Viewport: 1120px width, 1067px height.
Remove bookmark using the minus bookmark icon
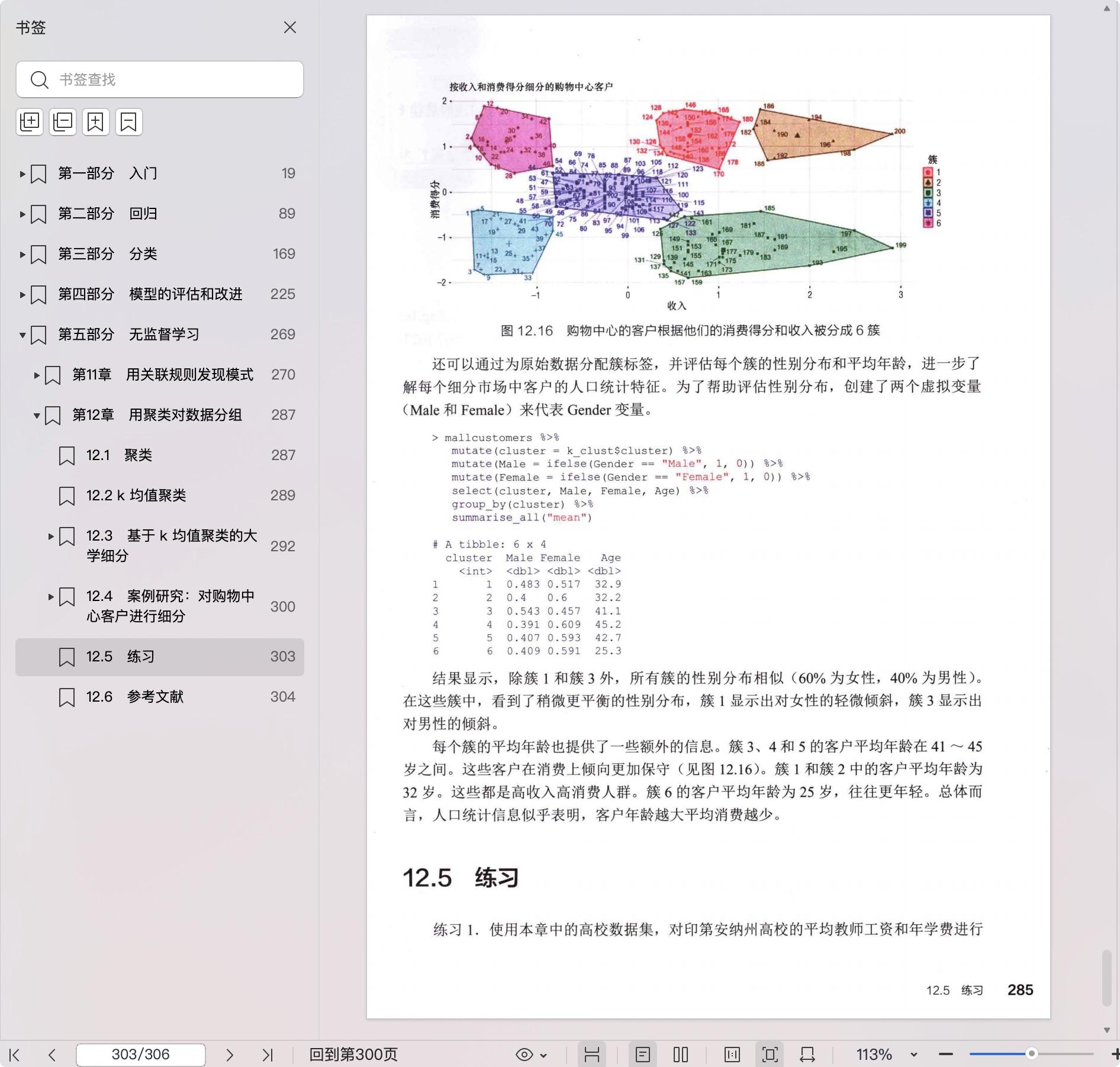click(128, 122)
